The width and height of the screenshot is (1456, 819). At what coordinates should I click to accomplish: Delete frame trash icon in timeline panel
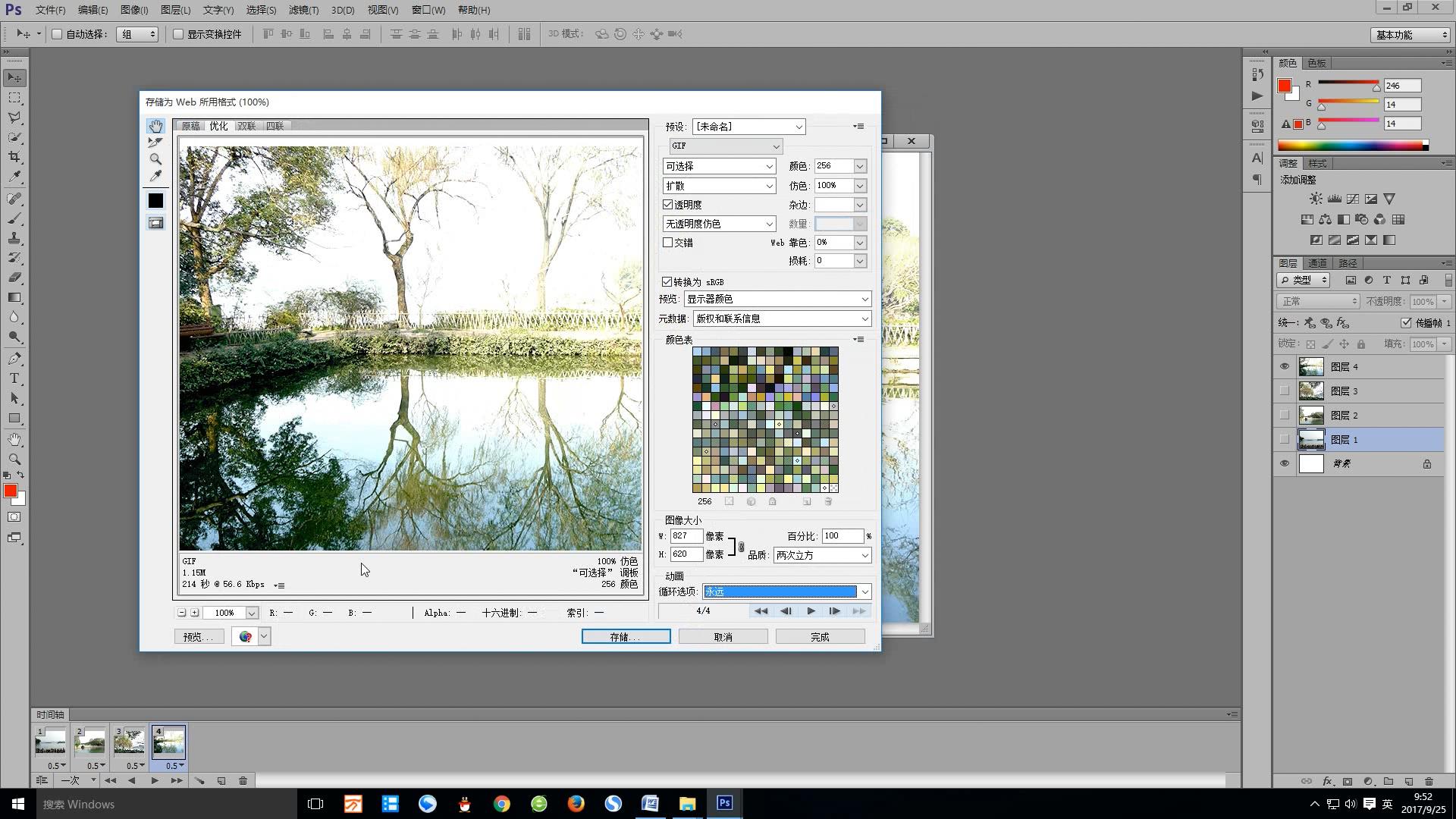coord(243,780)
